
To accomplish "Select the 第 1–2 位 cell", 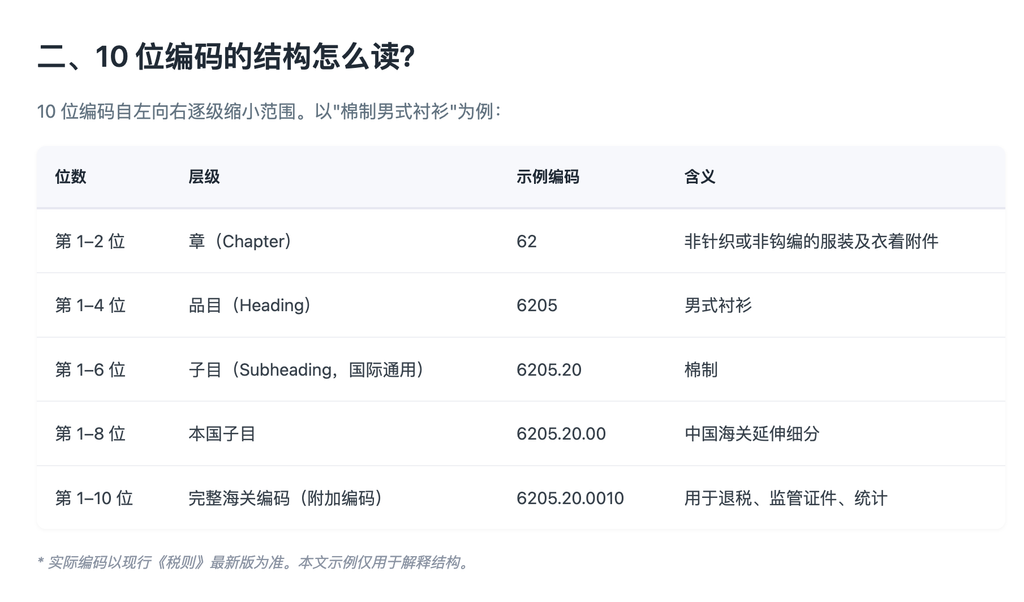I will tap(90, 242).
